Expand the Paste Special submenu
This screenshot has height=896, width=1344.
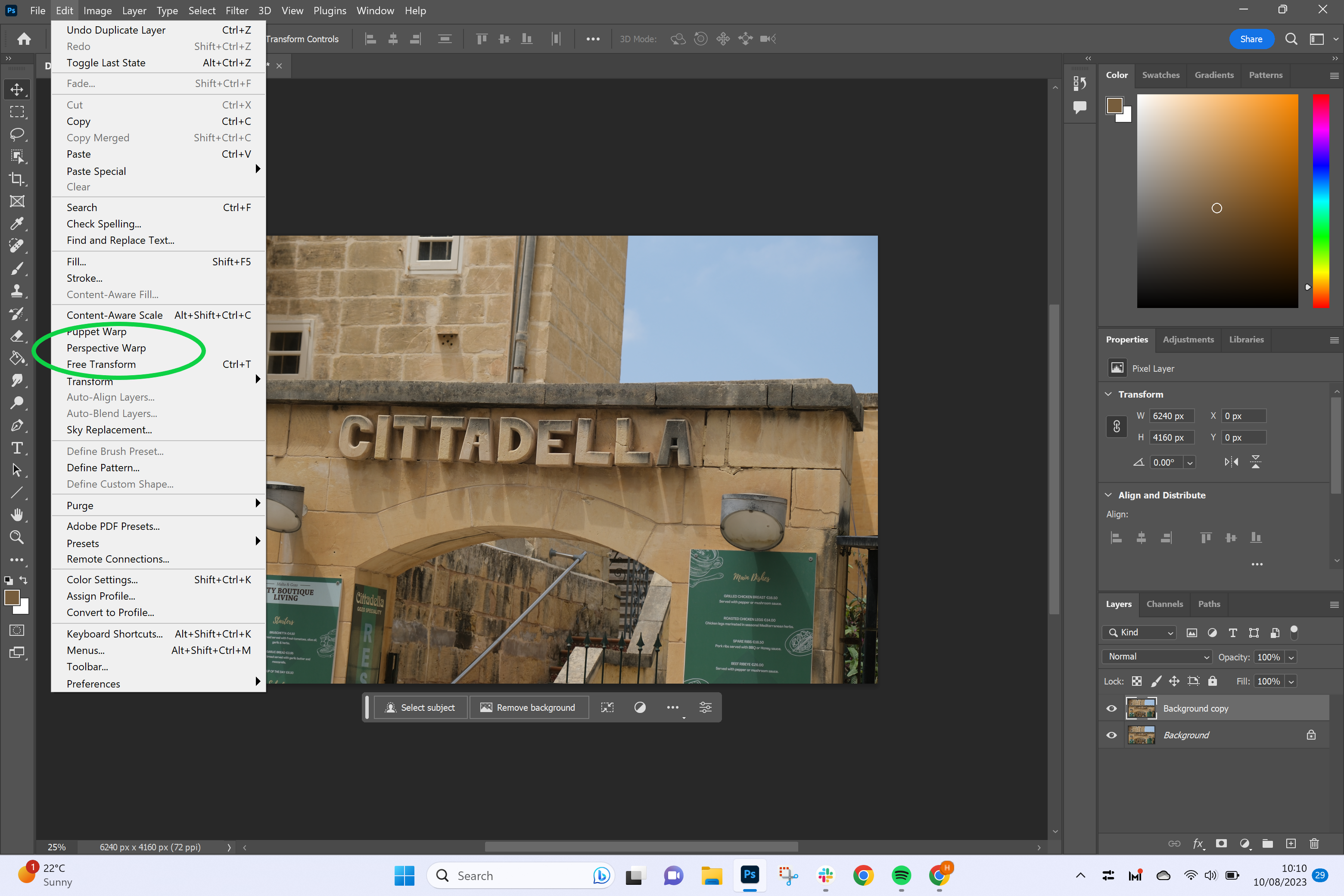(x=158, y=171)
